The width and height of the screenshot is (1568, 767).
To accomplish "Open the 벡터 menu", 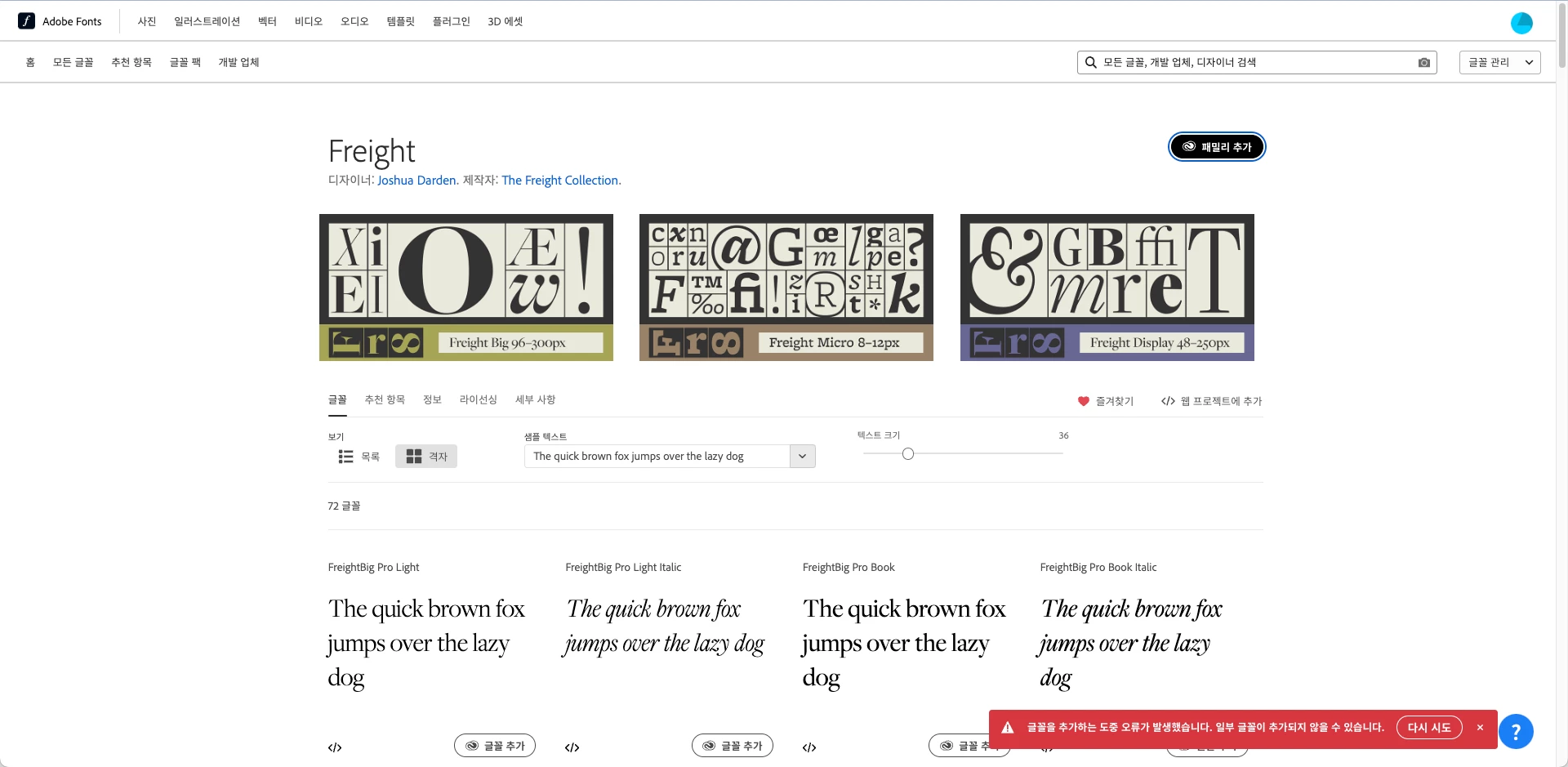I will (x=268, y=21).
